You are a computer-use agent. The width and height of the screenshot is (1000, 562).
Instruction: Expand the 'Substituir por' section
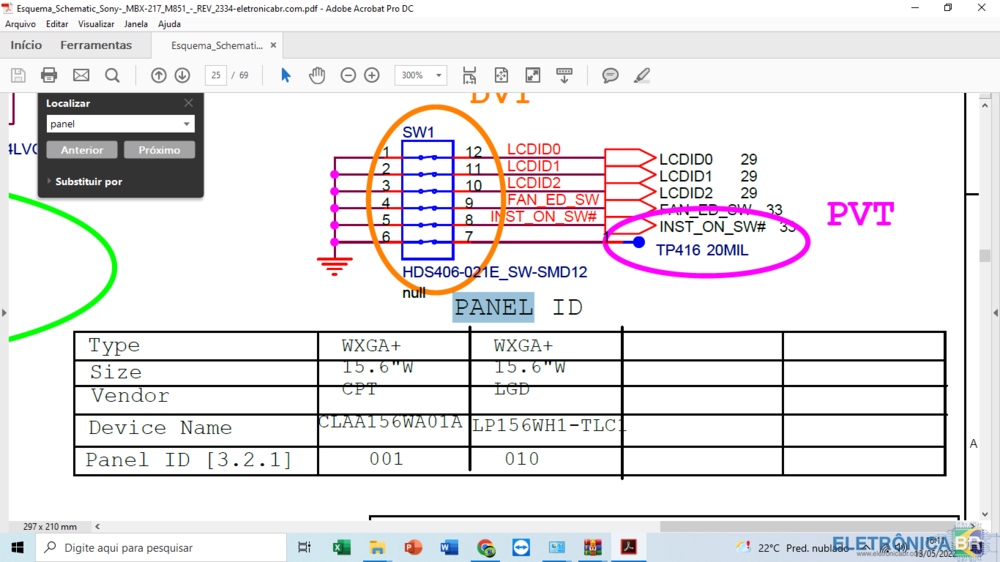pos(49,182)
